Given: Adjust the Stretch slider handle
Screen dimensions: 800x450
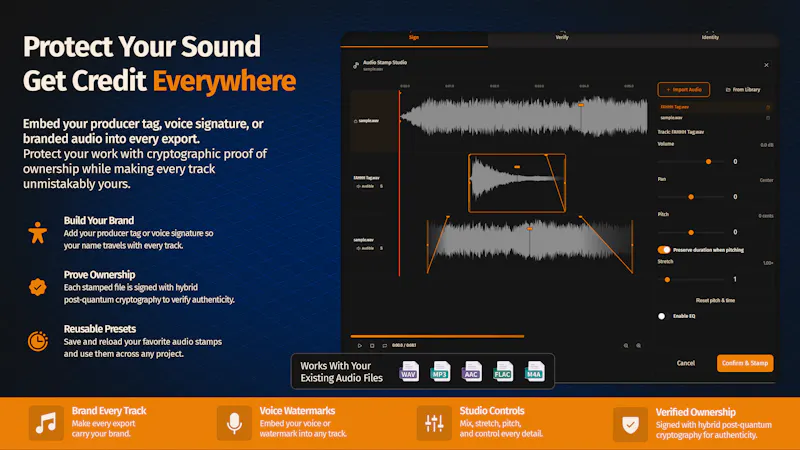Looking at the screenshot, I should tap(667, 280).
